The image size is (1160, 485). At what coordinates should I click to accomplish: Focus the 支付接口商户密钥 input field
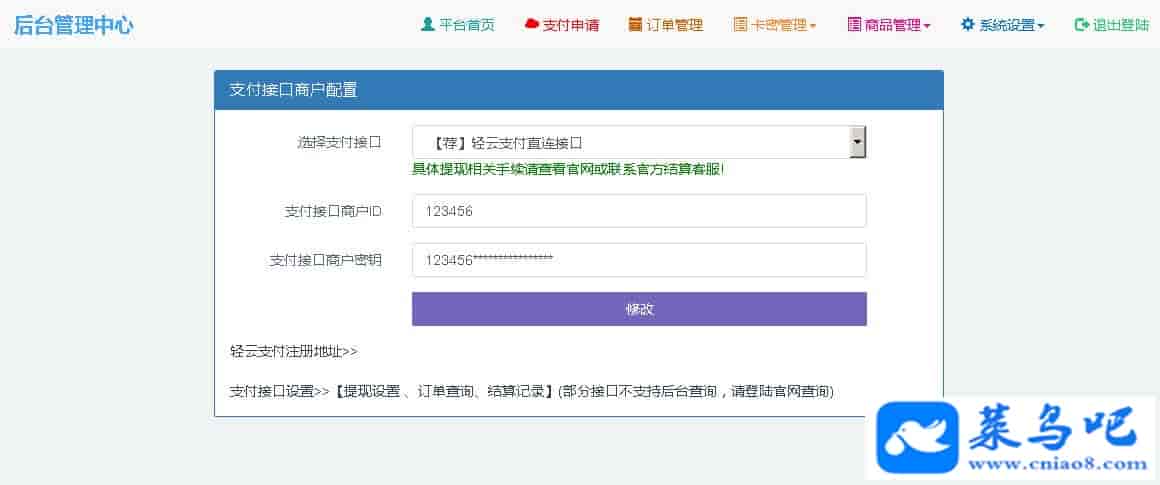tap(638, 260)
